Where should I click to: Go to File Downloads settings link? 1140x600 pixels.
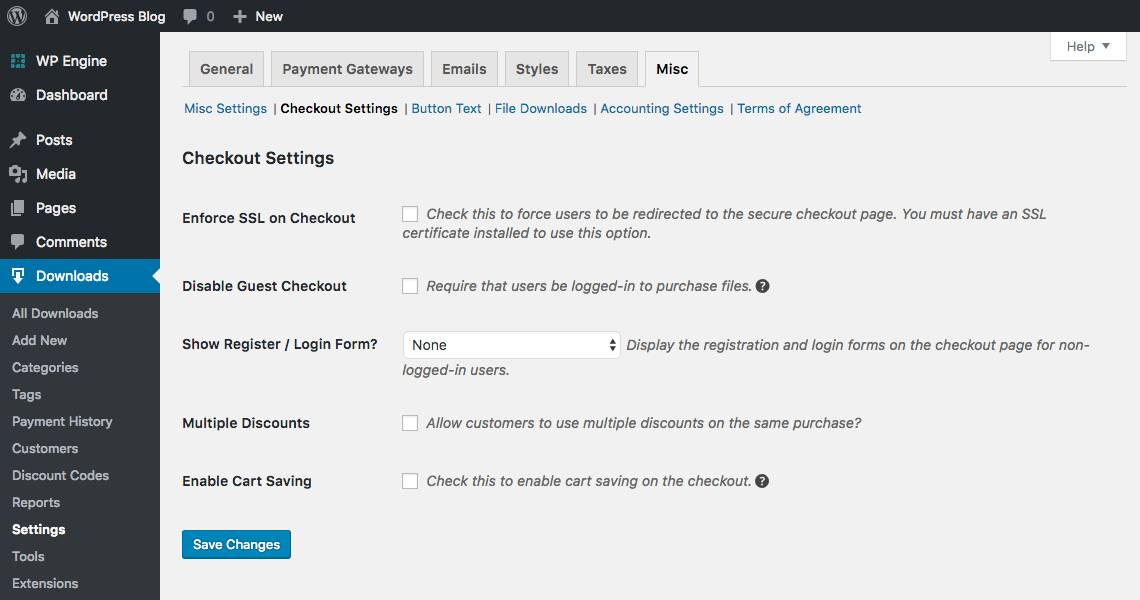[x=541, y=108]
